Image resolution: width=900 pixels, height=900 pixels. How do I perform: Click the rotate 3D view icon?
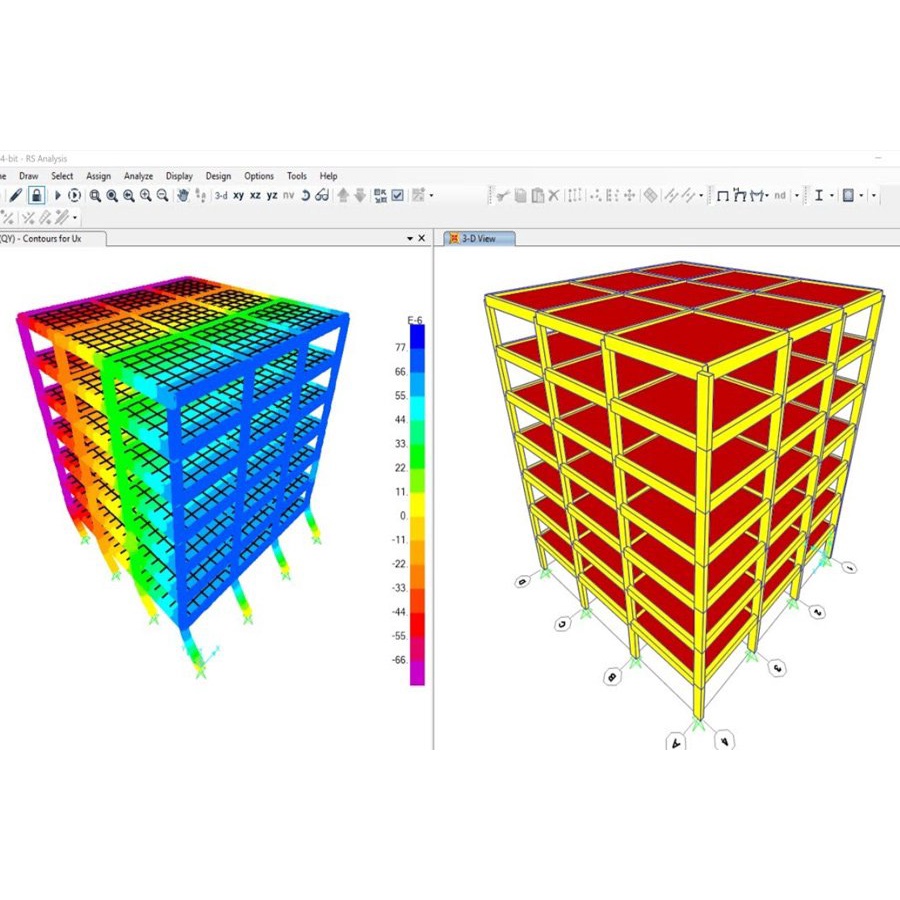(305, 196)
